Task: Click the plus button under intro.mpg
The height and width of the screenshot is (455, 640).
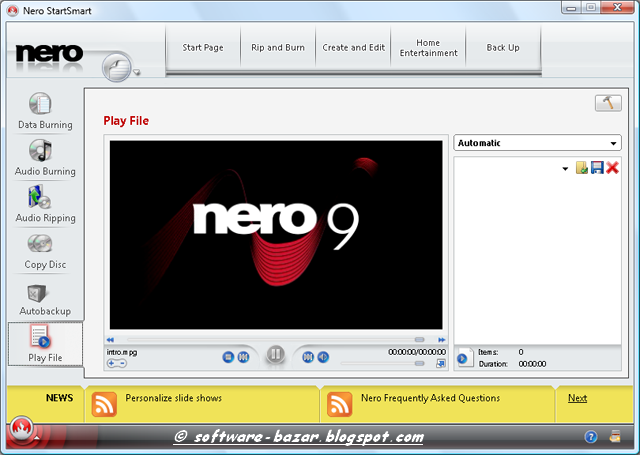Action: (111, 363)
